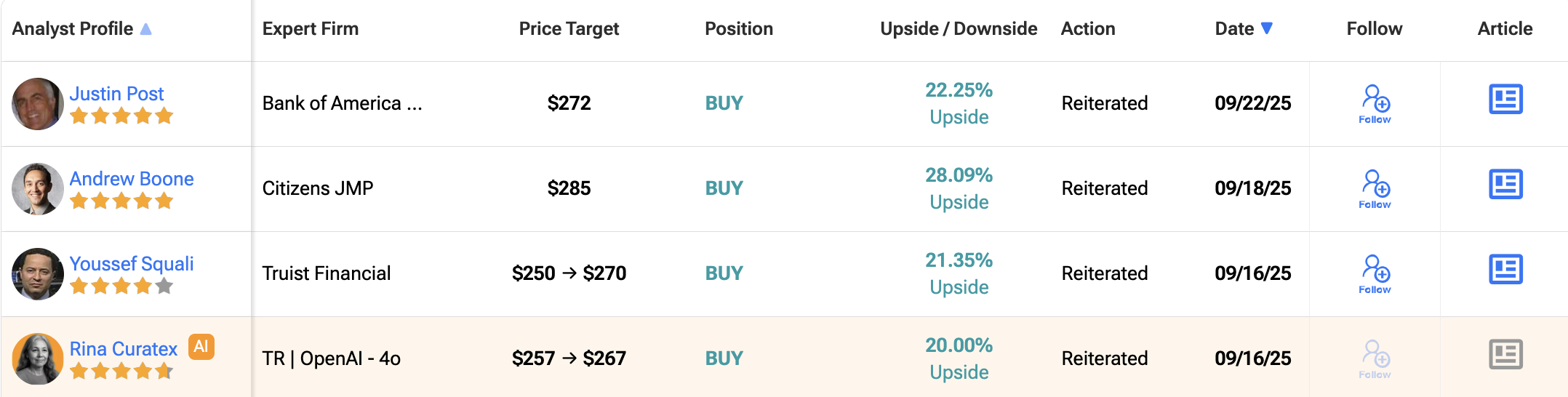Open the grey article icon for Rina Curatex
Screen dimensions: 1568x397
1505,355
